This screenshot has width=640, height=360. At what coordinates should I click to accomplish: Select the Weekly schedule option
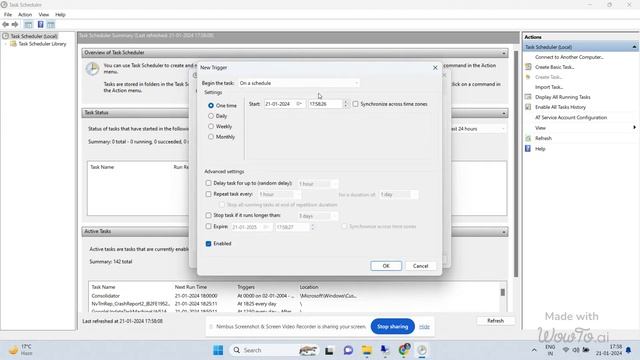click(211, 127)
